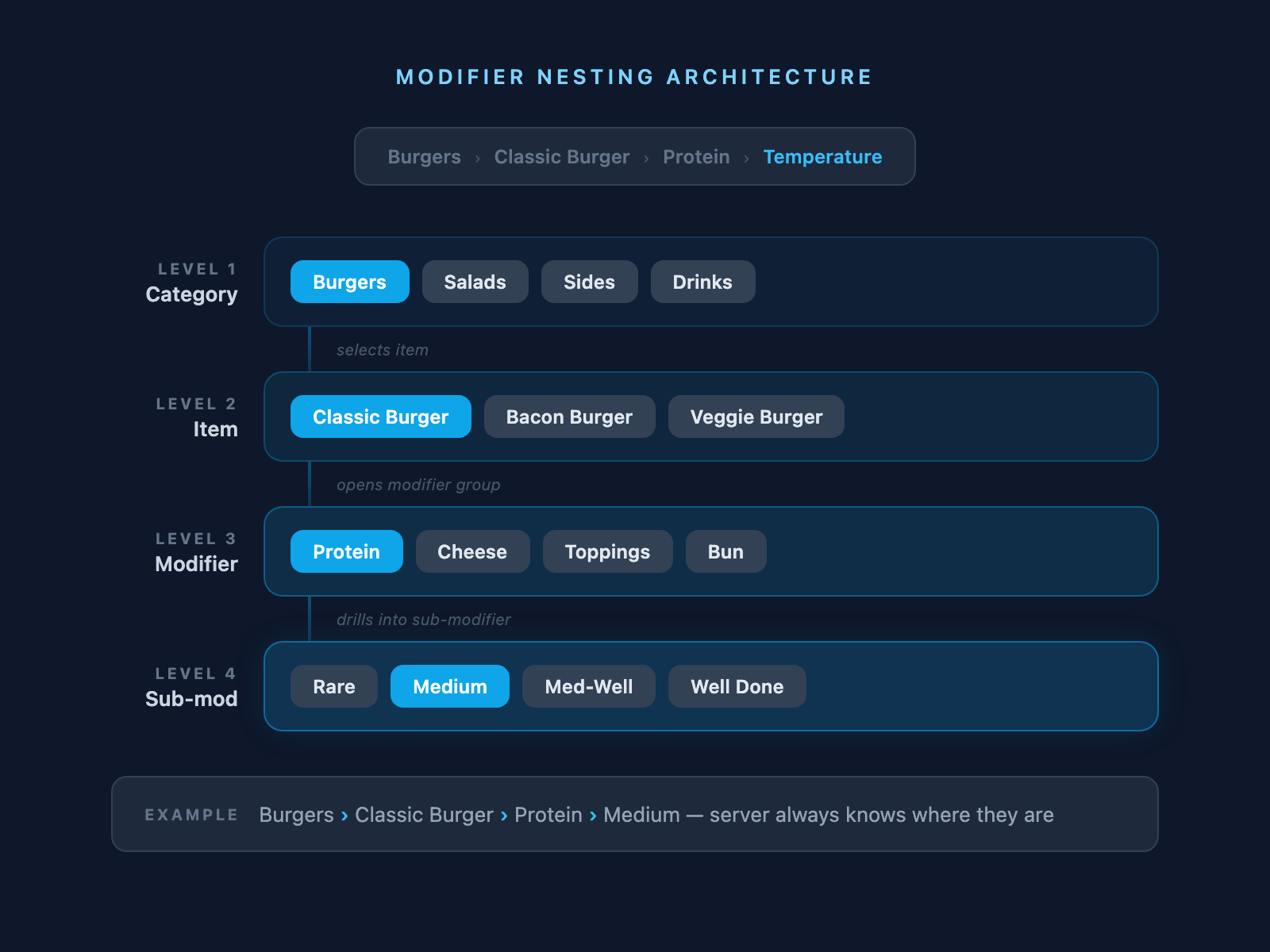Select Rare temperature option
Image resolution: width=1270 pixels, height=952 pixels.
[x=333, y=686]
